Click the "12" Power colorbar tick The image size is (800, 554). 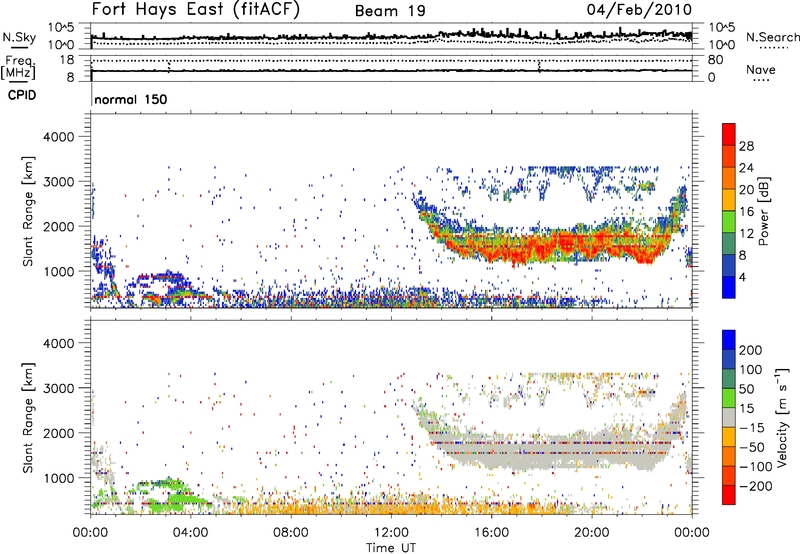(x=746, y=234)
